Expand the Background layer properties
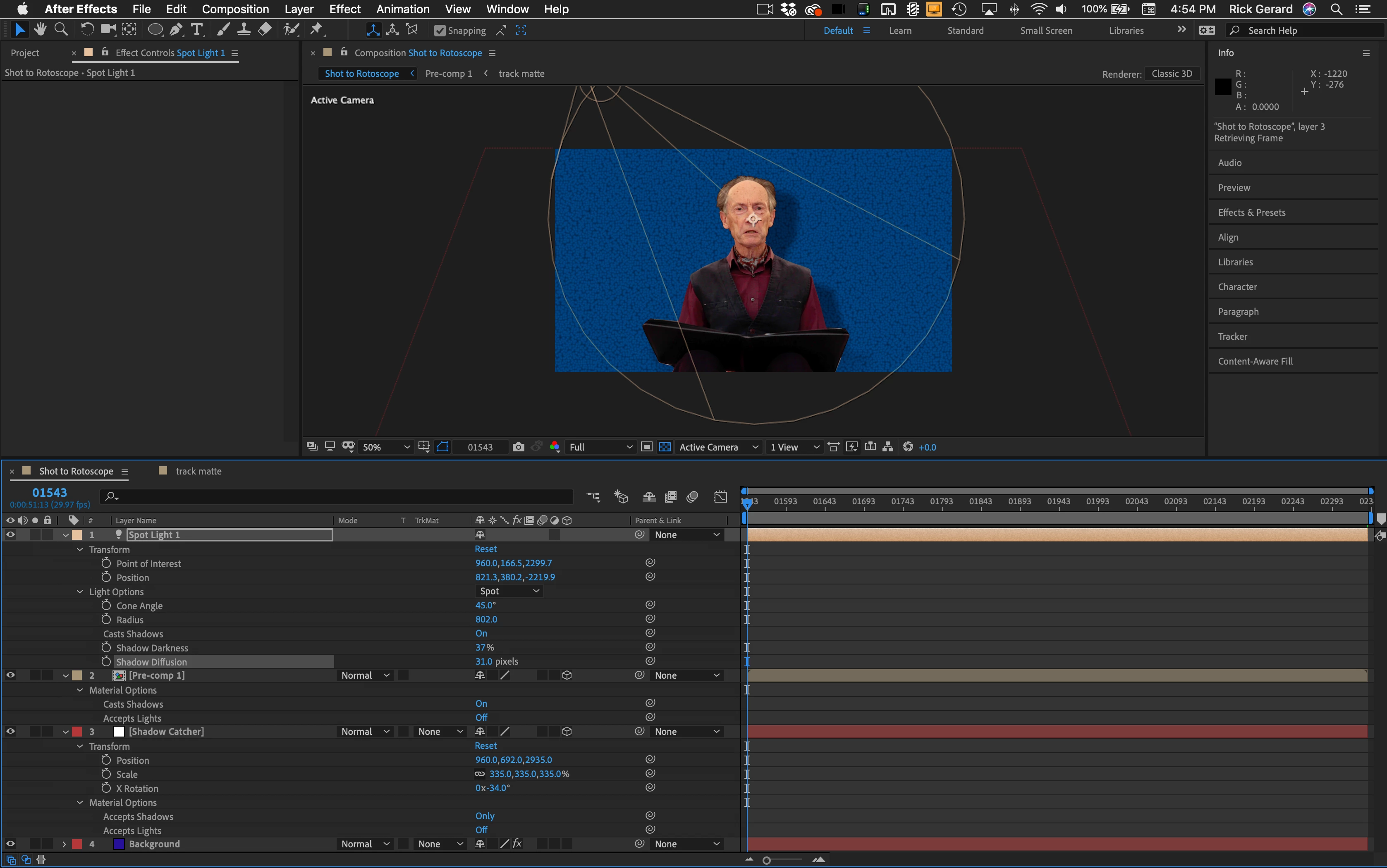This screenshot has height=868, width=1387. click(65, 844)
